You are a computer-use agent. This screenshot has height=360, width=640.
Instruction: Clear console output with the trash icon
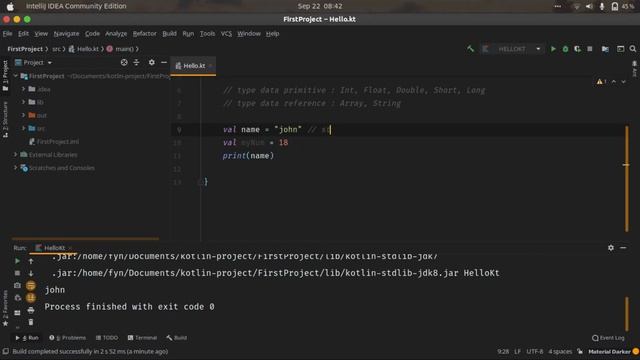(31, 322)
